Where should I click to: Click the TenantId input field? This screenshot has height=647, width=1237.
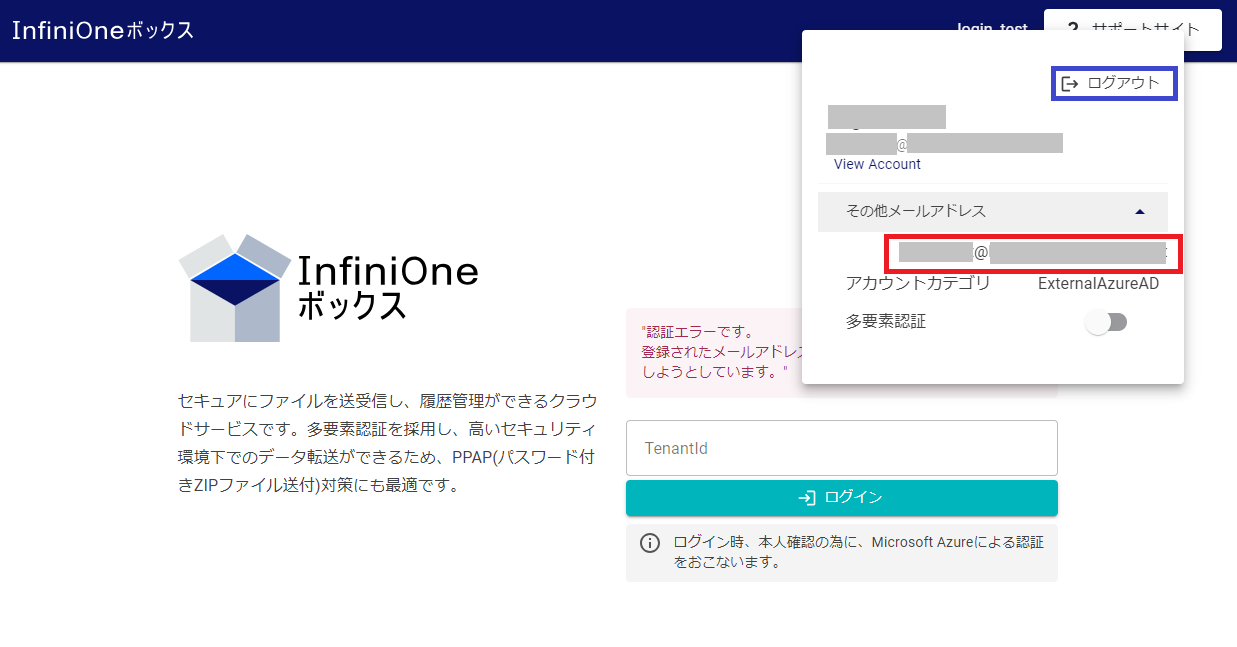click(x=841, y=448)
